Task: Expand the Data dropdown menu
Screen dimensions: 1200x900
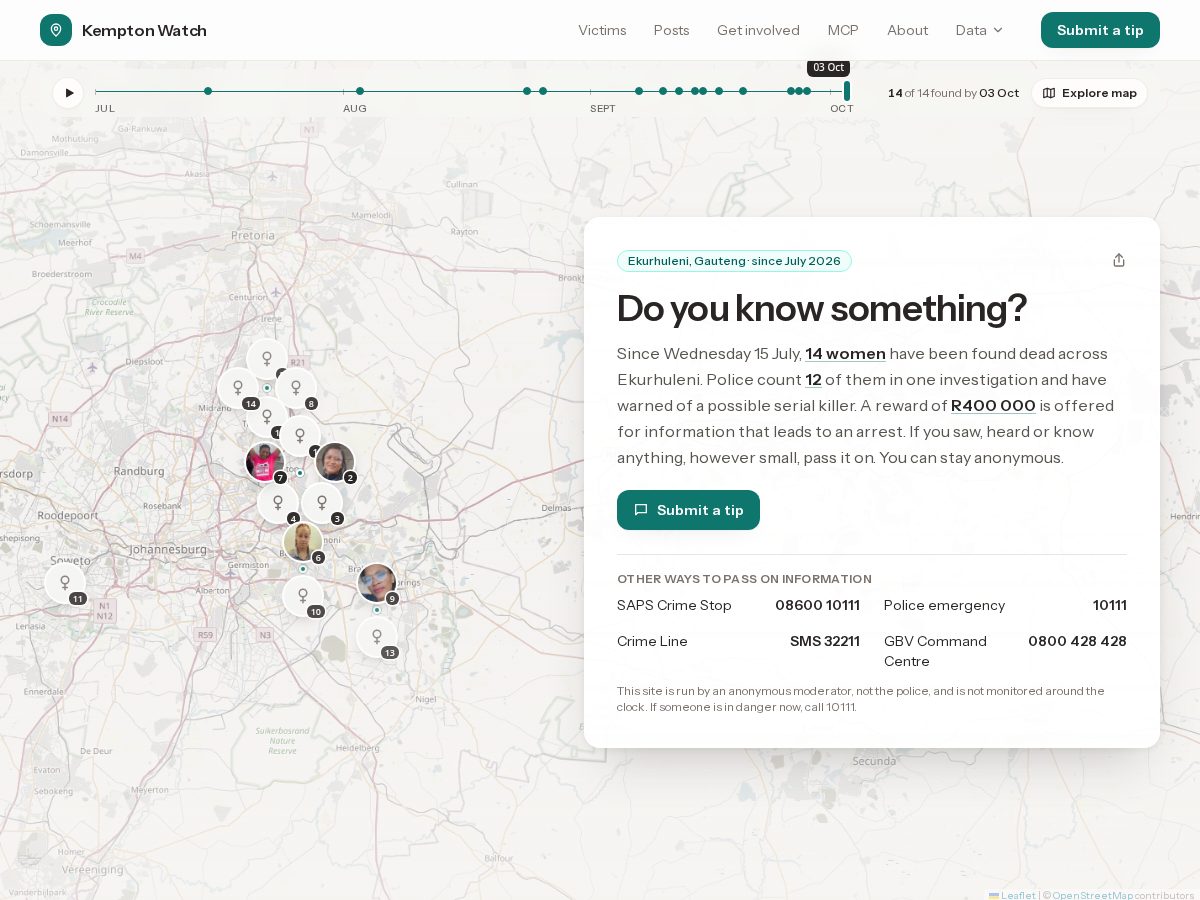Action: [979, 30]
